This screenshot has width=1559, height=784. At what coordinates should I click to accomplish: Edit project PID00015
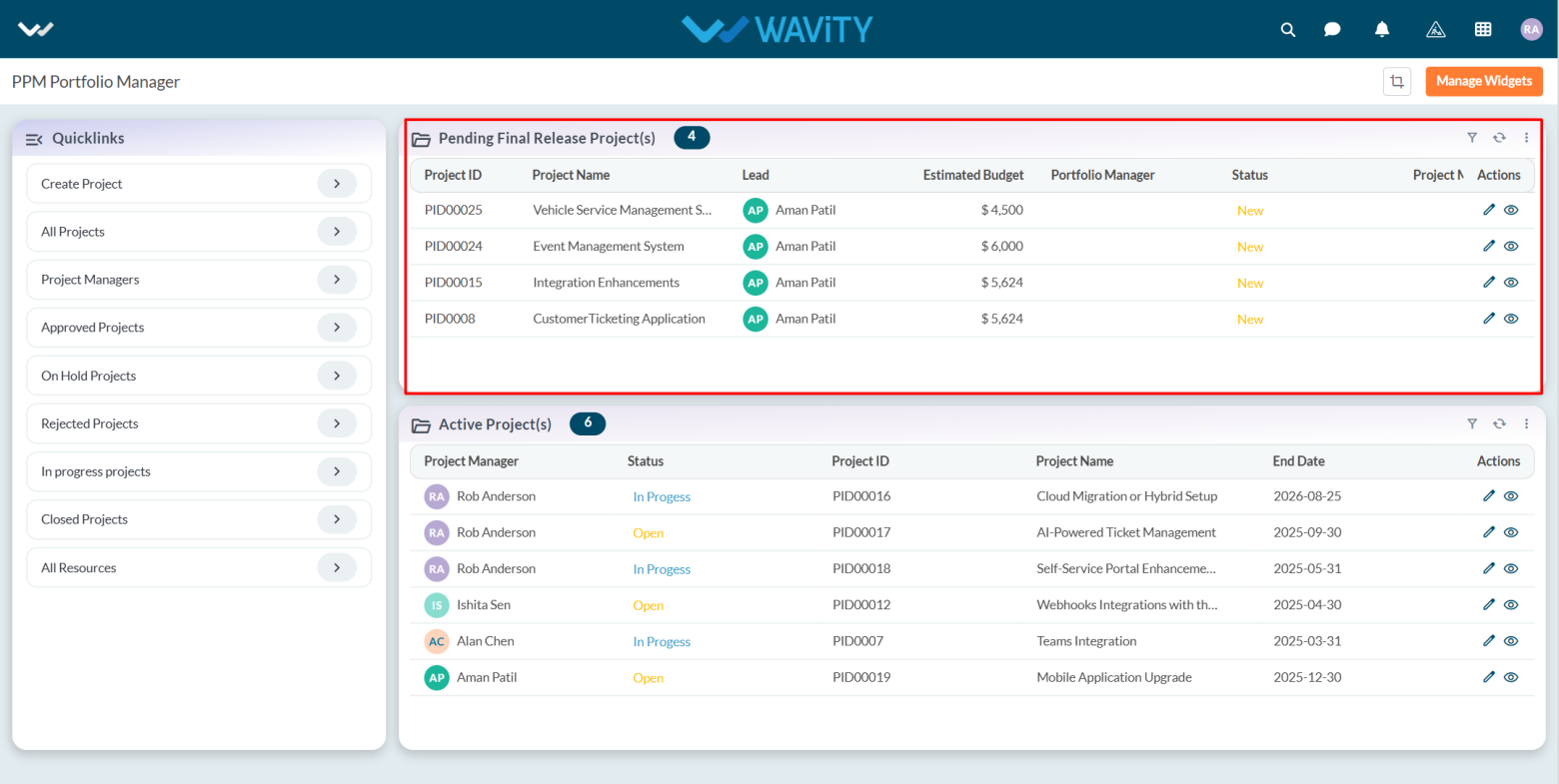(x=1489, y=282)
